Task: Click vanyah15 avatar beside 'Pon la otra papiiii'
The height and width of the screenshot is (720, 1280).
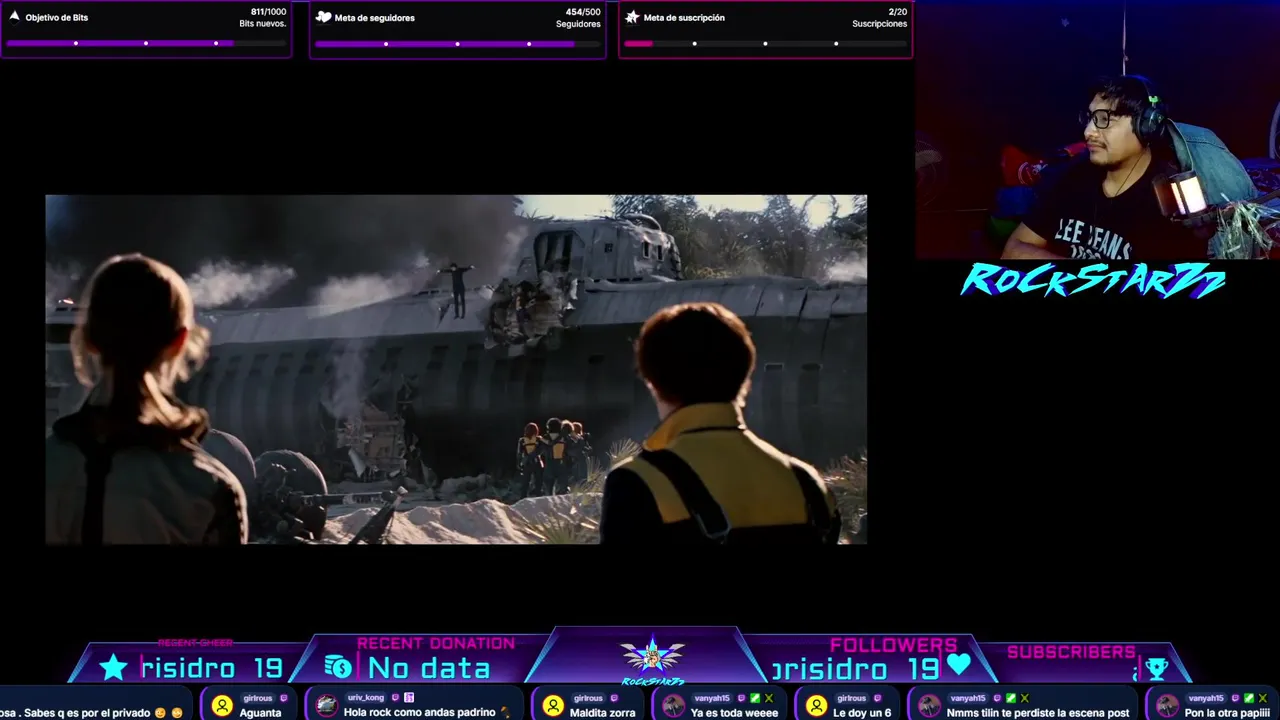Action: 1167,705
